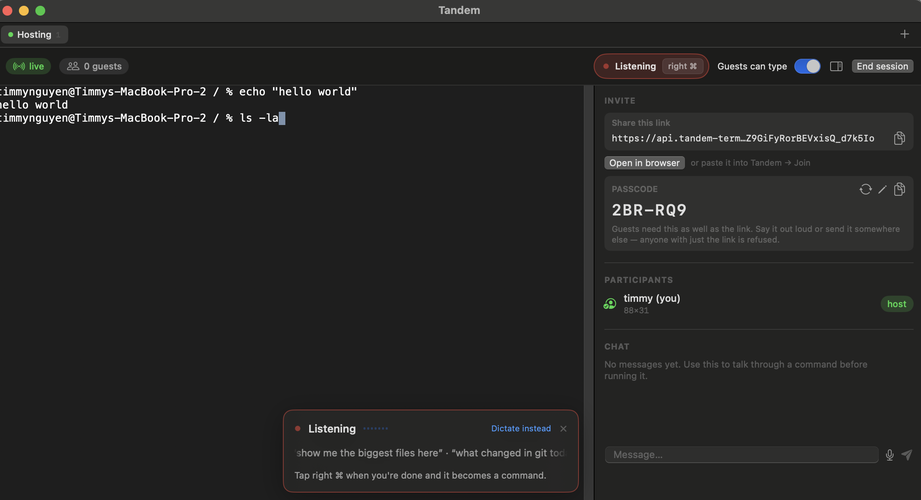The width and height of the screenshot is (921, 500).
Task: Click the microphone icon in chat
Action: pos(889,455)
